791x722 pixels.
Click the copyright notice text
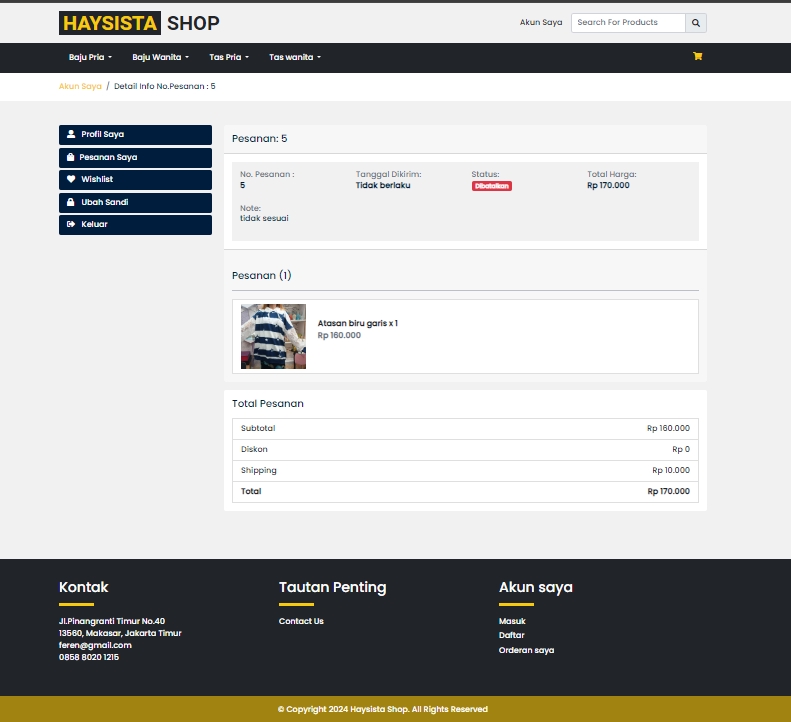(383, 709)
